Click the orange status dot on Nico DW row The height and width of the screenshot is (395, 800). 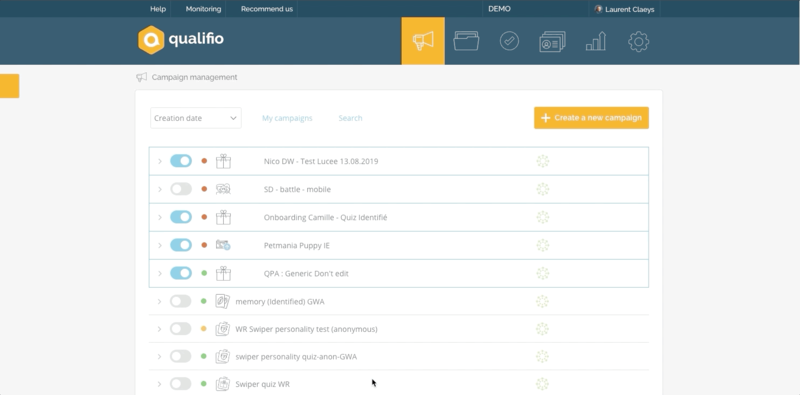coord(204,161)
